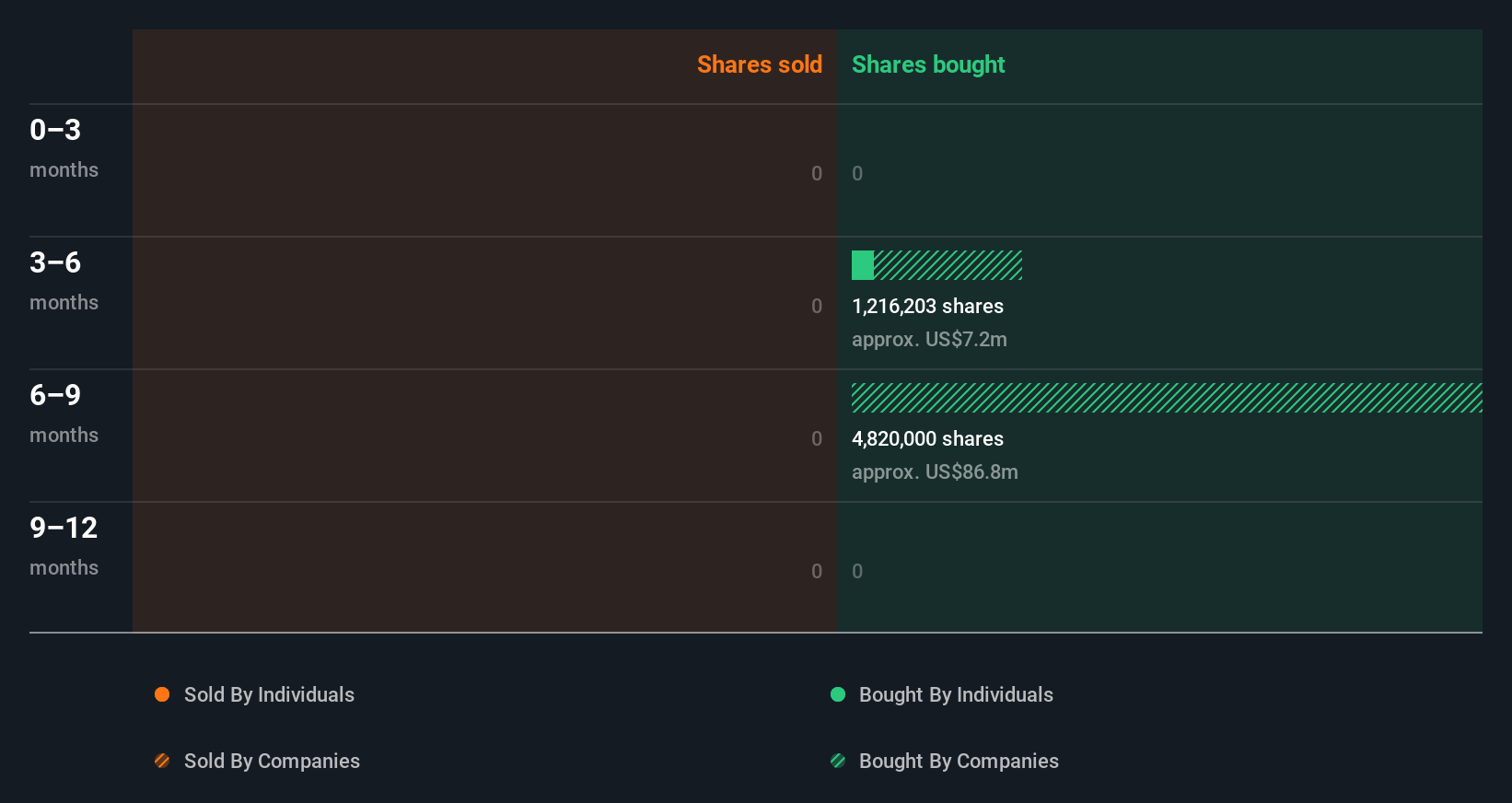1512x803 pixels.
Task: Click shares sold zero in 9–12 months row
Action: click(817, 571)
